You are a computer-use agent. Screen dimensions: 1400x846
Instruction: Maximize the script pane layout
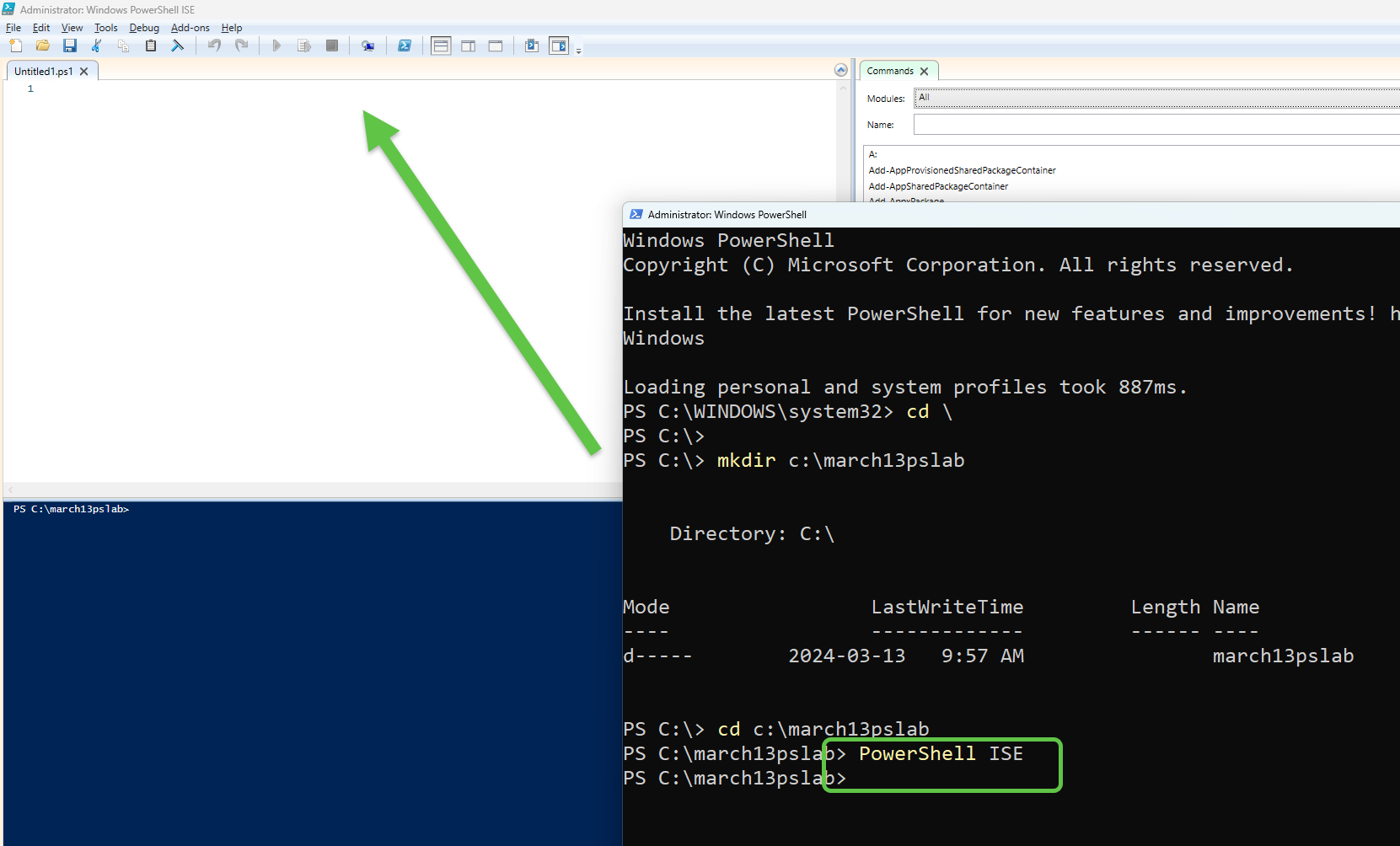(496, 46)
